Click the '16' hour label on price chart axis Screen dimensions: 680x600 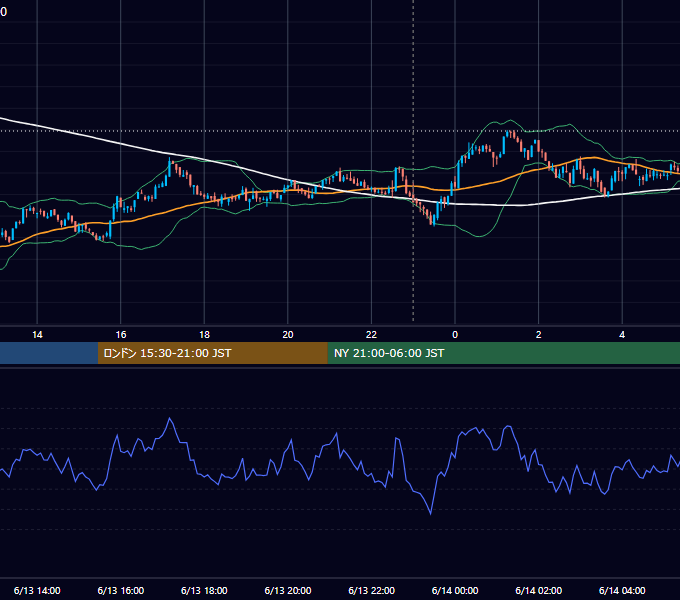click(121, 335)
